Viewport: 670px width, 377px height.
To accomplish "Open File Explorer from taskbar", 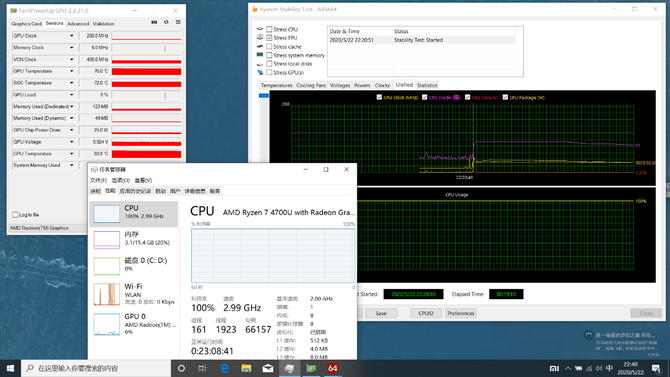I will (x=246, y=368).
